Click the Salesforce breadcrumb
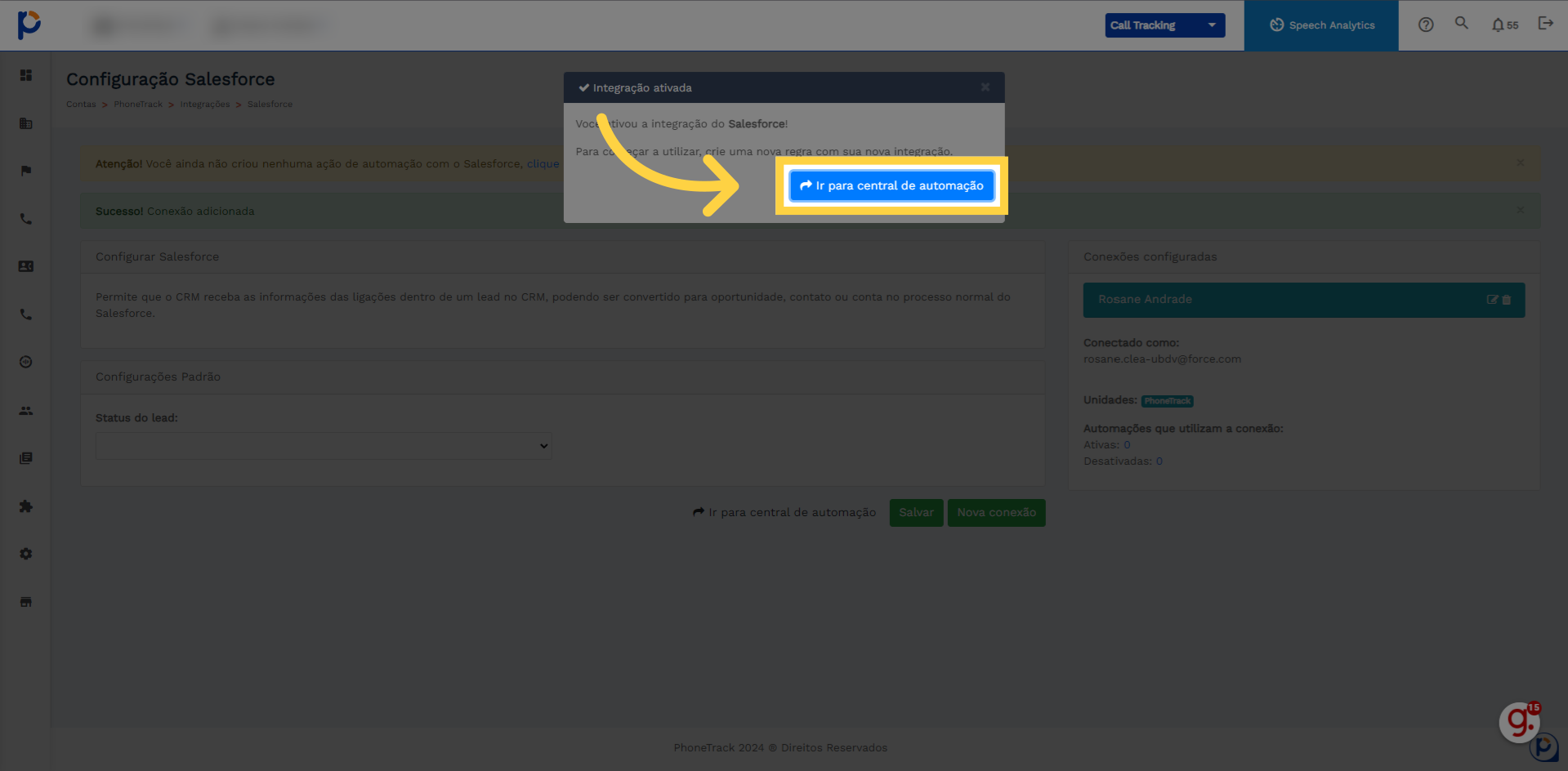1568x771 pixels. click(270, 105)
